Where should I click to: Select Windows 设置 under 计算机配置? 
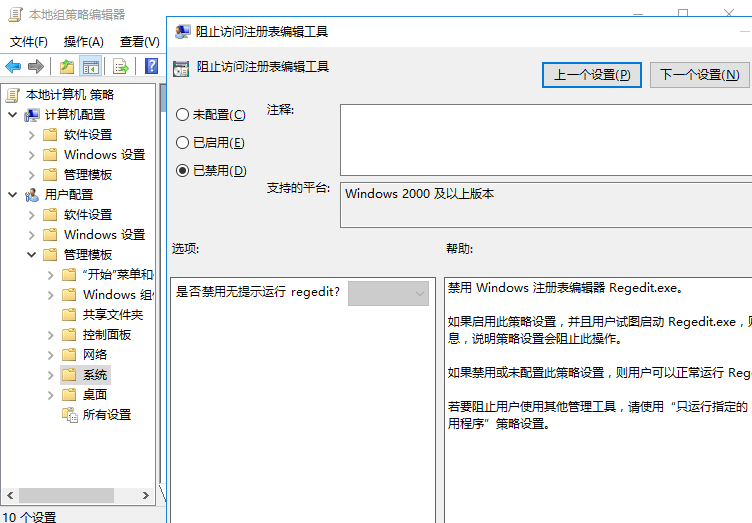pos(105,155)
